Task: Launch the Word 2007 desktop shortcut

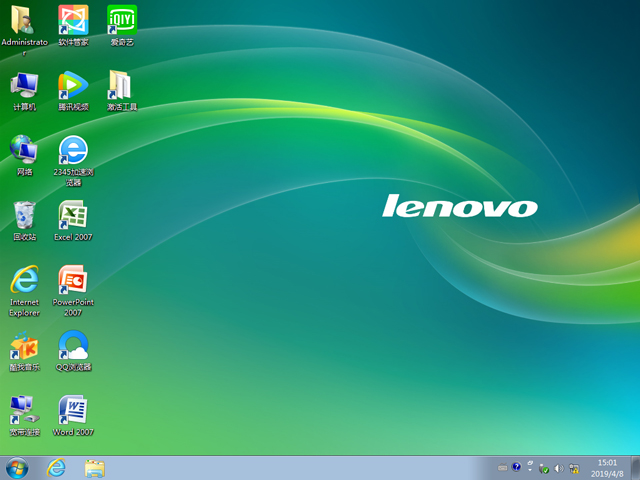Action: (x=72, y=410)
